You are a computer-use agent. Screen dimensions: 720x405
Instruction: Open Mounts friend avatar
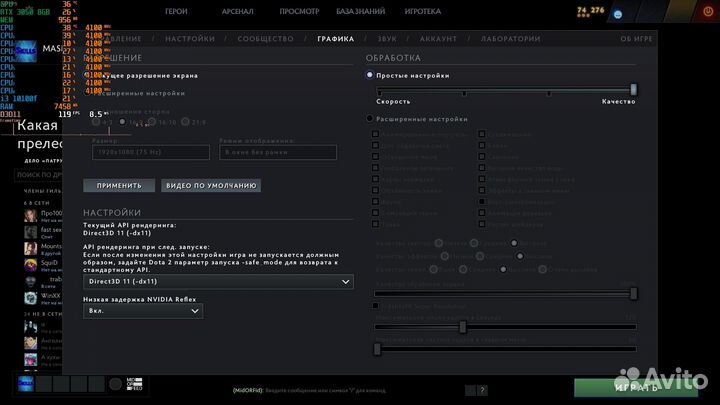click(30, 248)
